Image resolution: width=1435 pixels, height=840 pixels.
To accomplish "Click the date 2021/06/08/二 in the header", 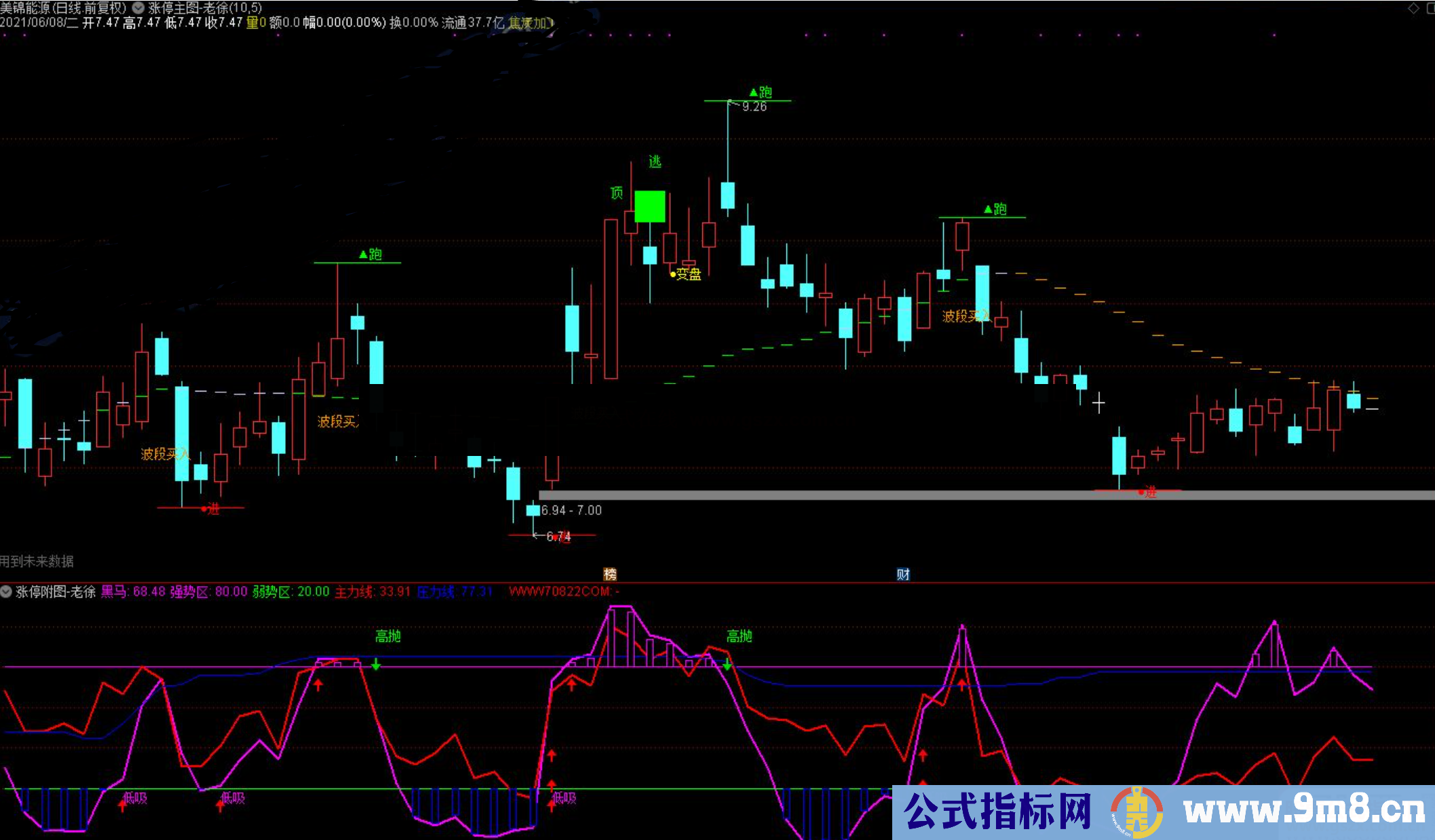I will point(39,22).
